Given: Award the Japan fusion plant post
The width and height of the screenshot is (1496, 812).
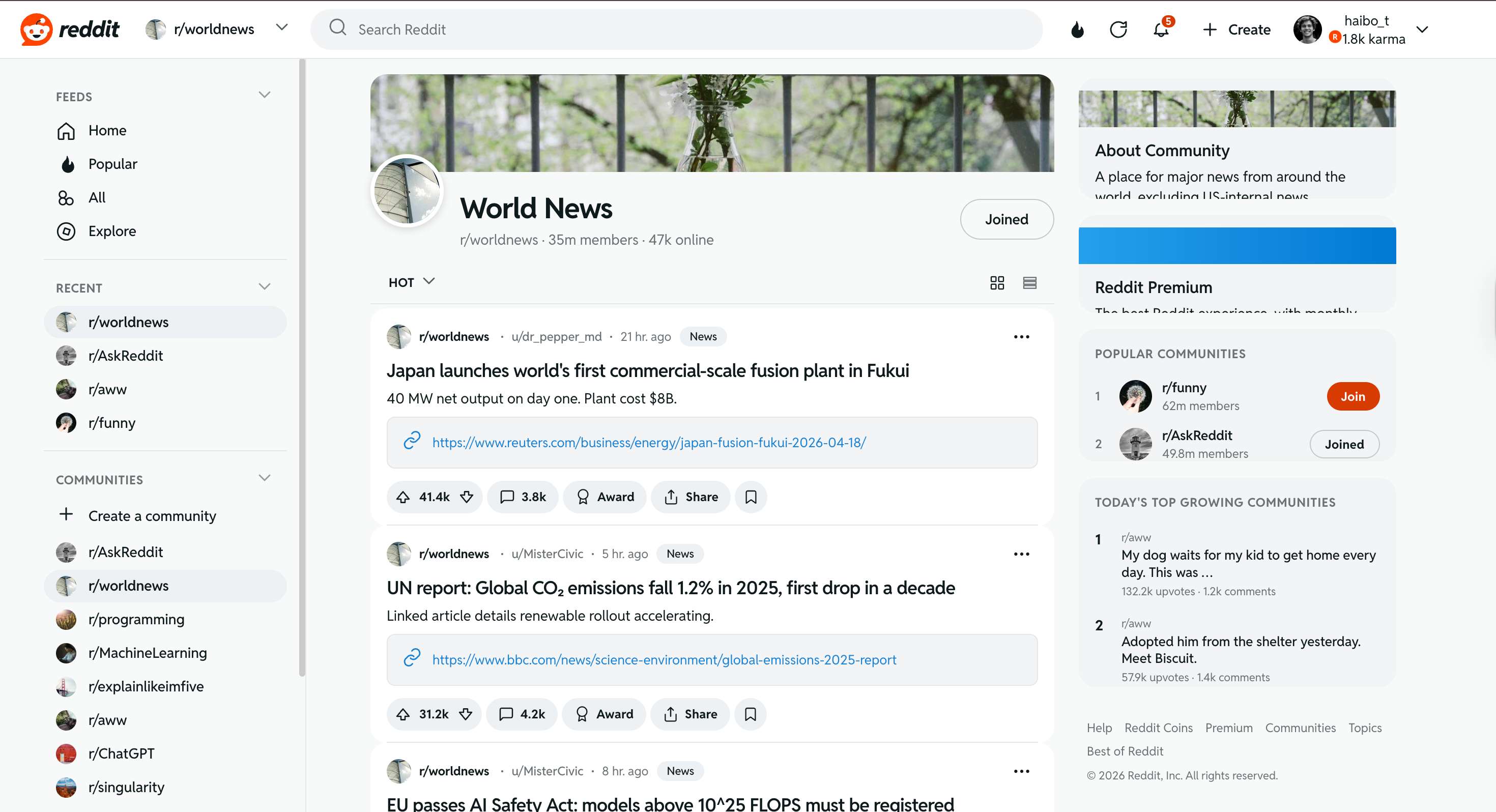Looking at the screenshot, I should [x=605, y=497].
